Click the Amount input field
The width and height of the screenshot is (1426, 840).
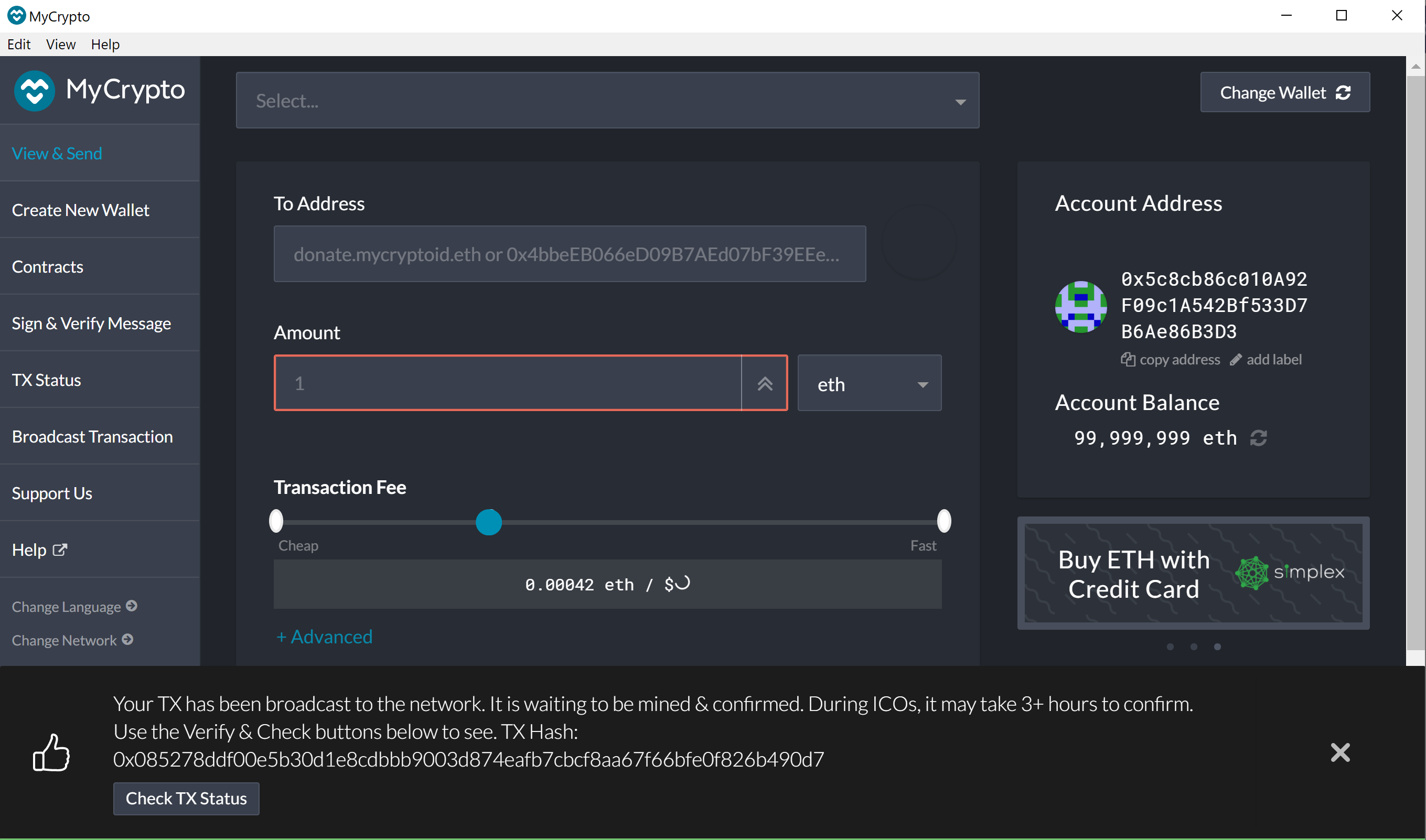pyautogui.click(x=508, y=383)
